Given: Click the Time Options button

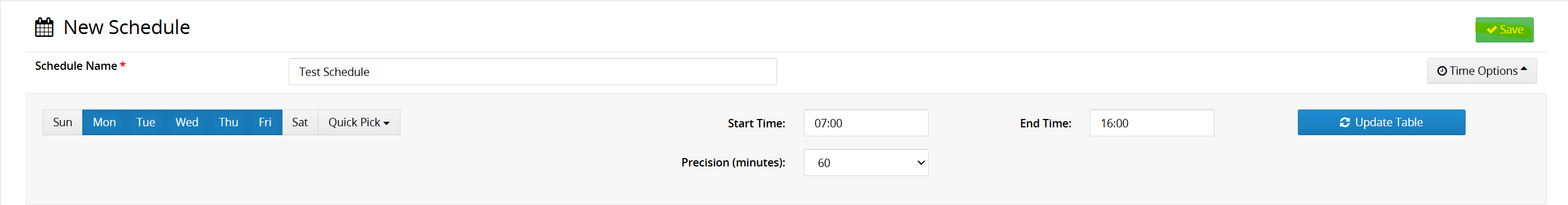Looking at the screenshot, I should [x=1481, y=71].
